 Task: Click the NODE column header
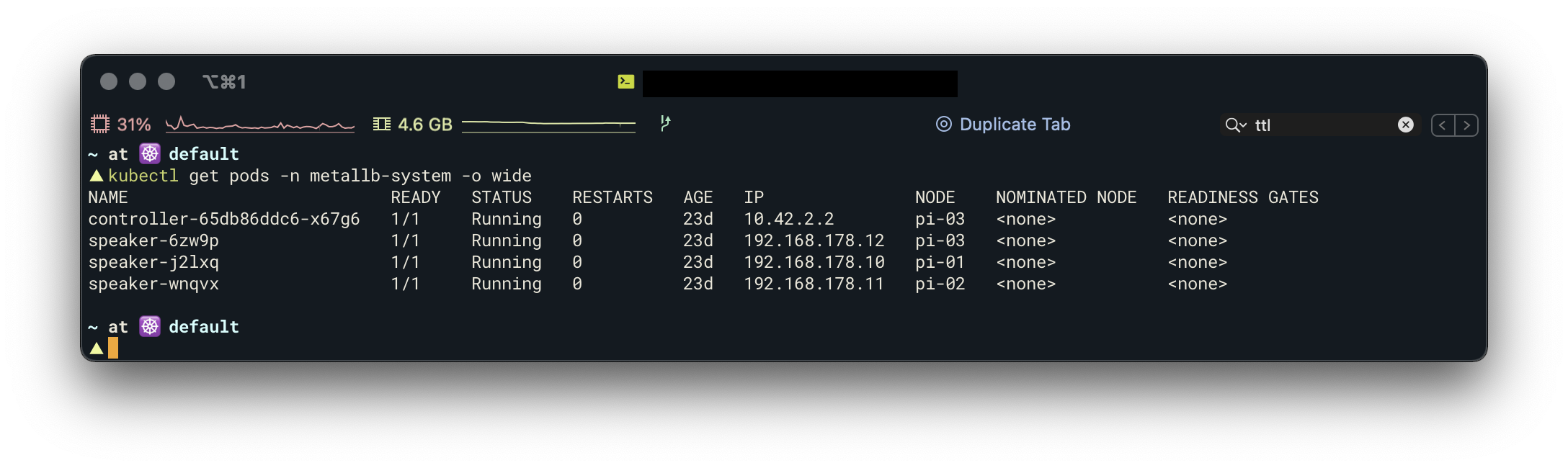[935, 197]
